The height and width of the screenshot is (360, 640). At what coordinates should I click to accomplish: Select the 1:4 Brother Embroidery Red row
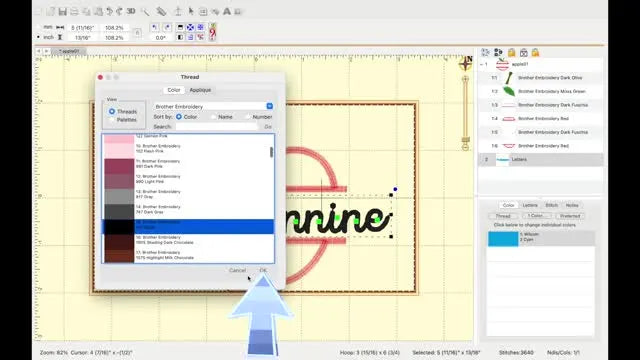click(540, 119)
